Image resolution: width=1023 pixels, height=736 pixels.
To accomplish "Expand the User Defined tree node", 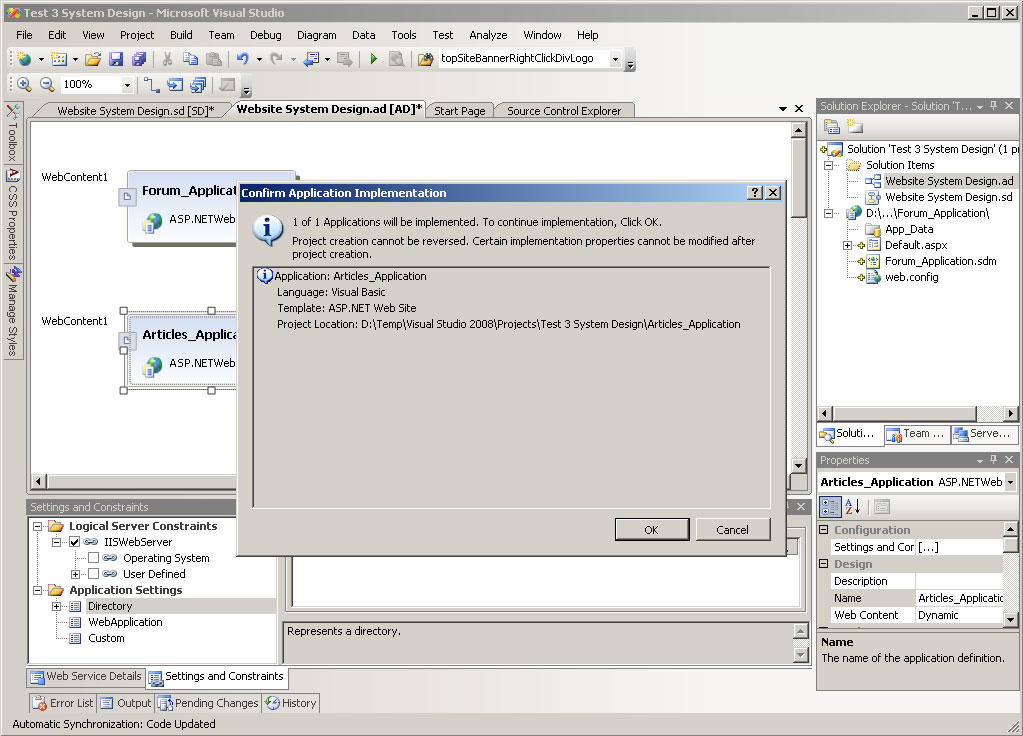I will click(x=76, y=574).
